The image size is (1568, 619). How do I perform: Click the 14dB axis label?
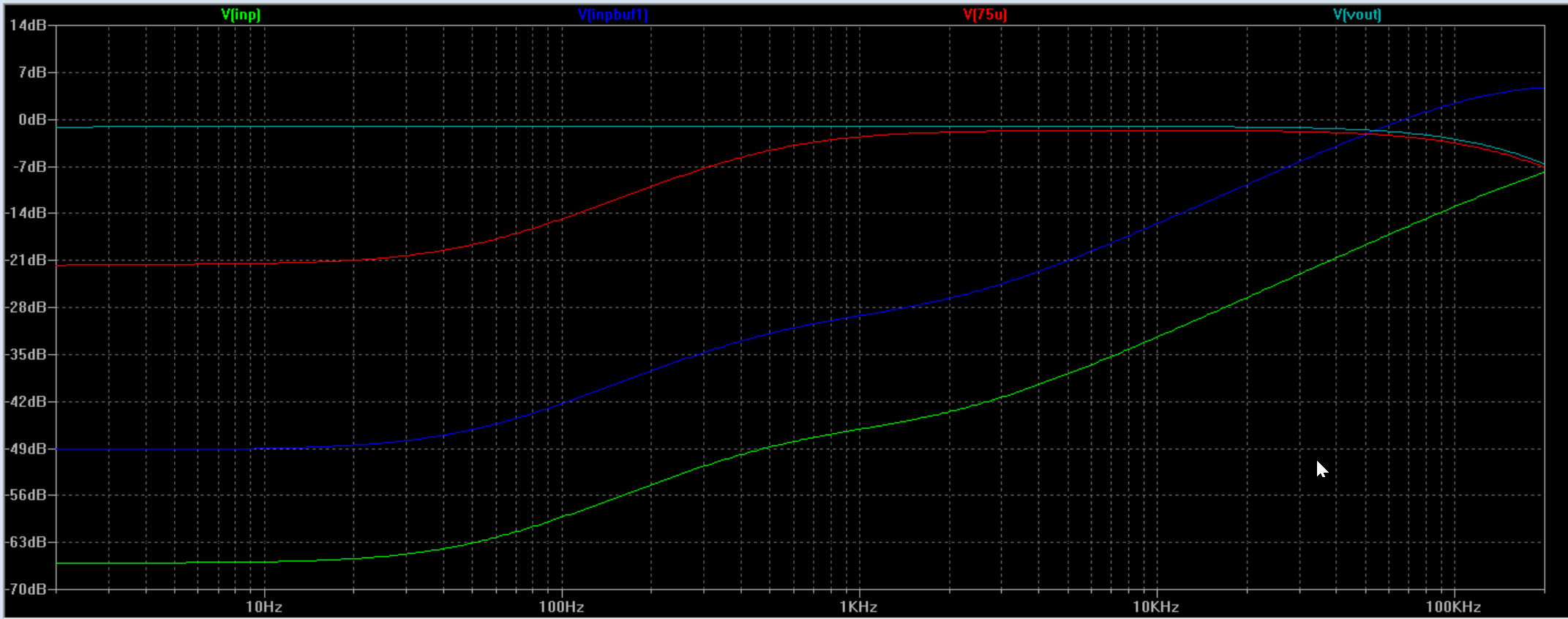[29, 26]
